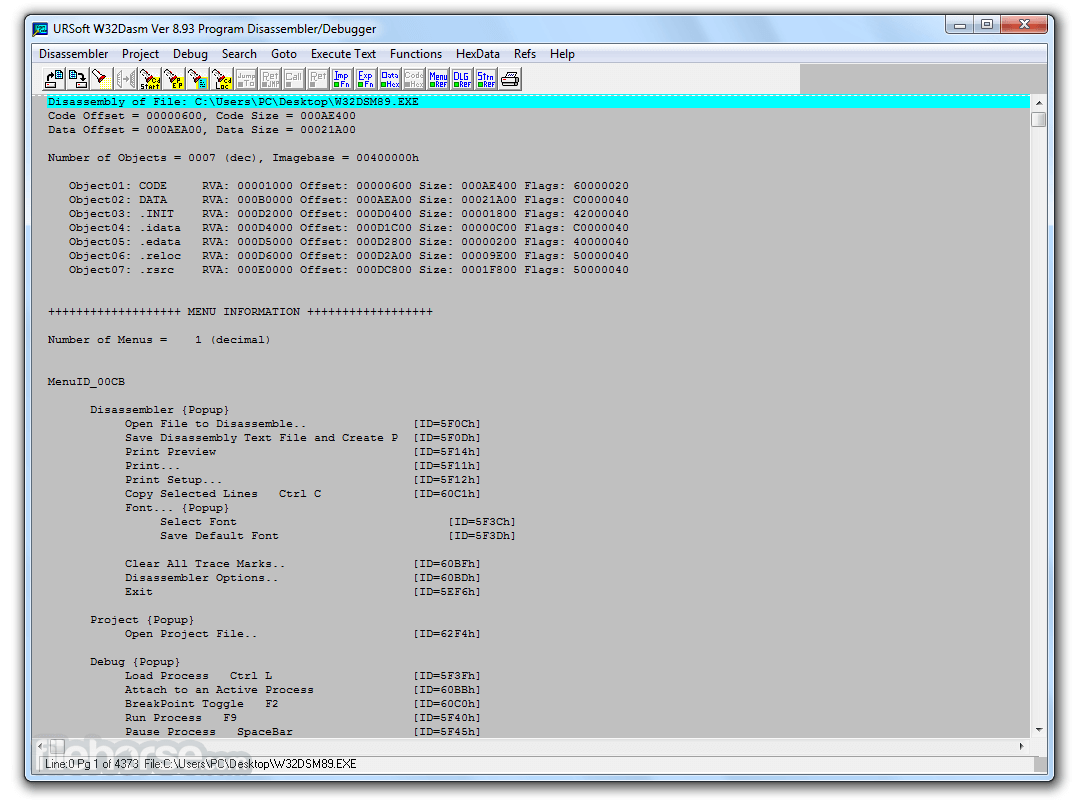Open the Disassembler menu
Image resolution: width=1079 pixels, height=806 pixels.
coord(74,54)
